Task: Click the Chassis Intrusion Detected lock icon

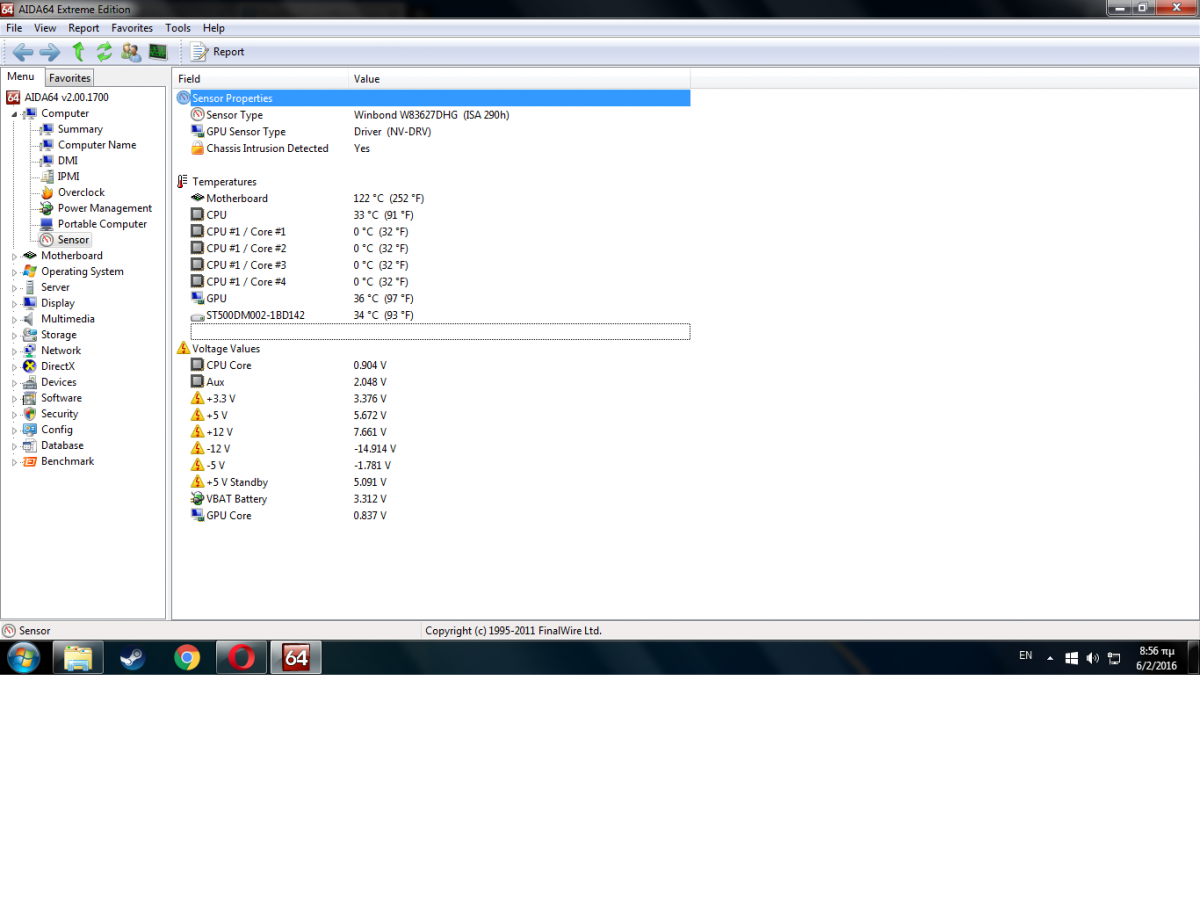Action: click(198, 148)
